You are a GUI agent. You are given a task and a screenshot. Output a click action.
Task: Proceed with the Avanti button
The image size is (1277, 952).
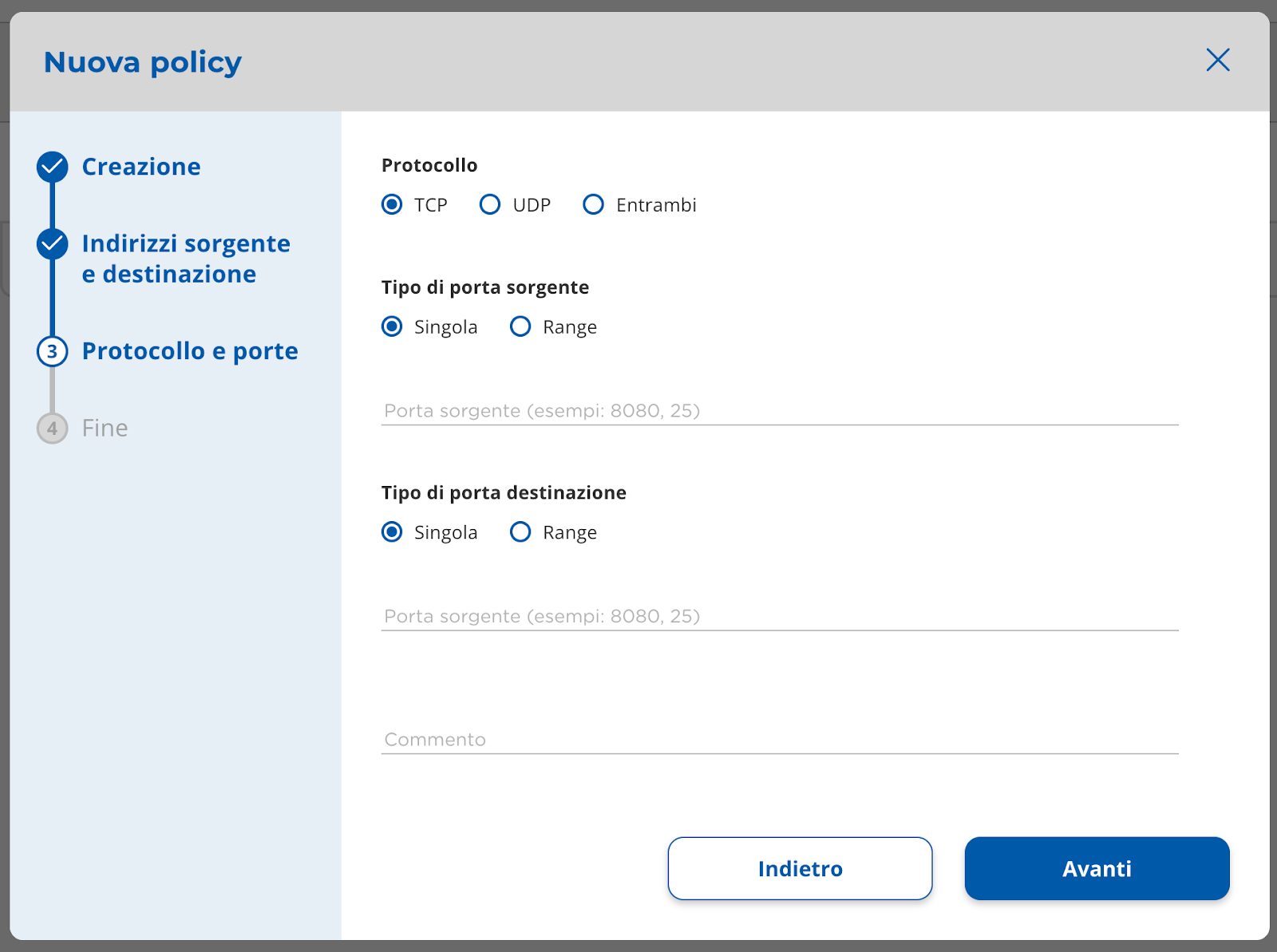click(1097, 868)
